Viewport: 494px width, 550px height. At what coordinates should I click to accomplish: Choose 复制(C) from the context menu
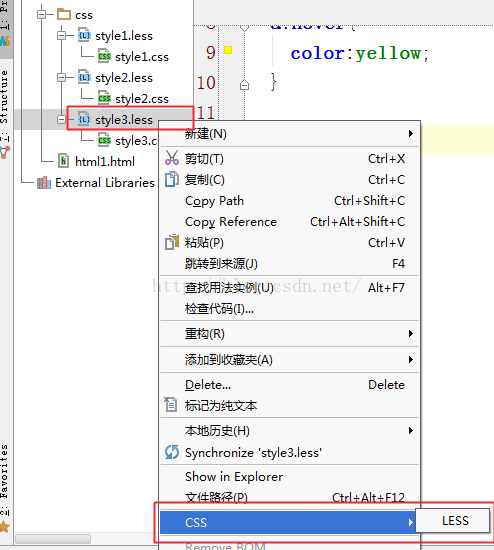point(289,180)
